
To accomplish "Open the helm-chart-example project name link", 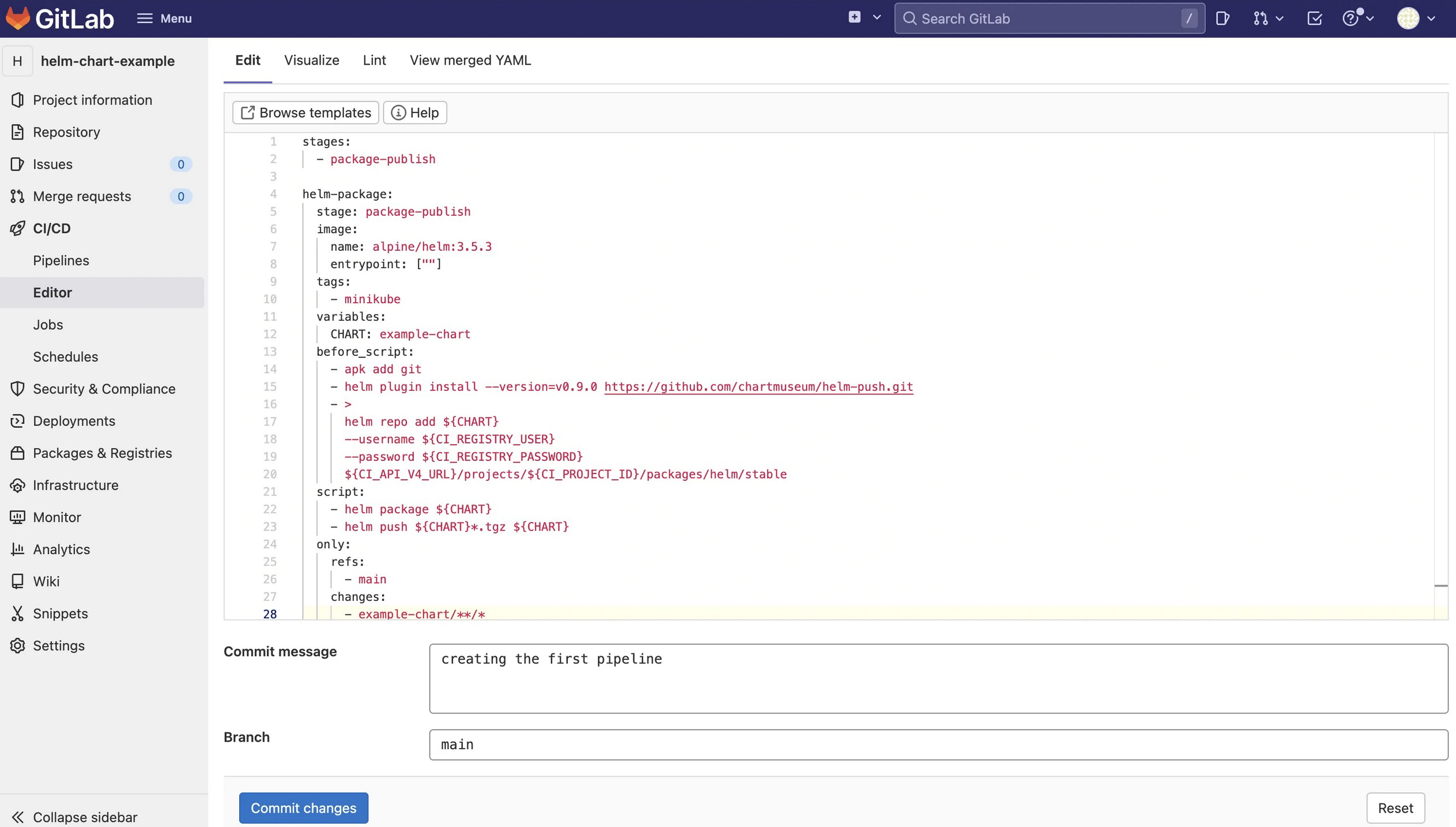I will (x=108, y=61).
